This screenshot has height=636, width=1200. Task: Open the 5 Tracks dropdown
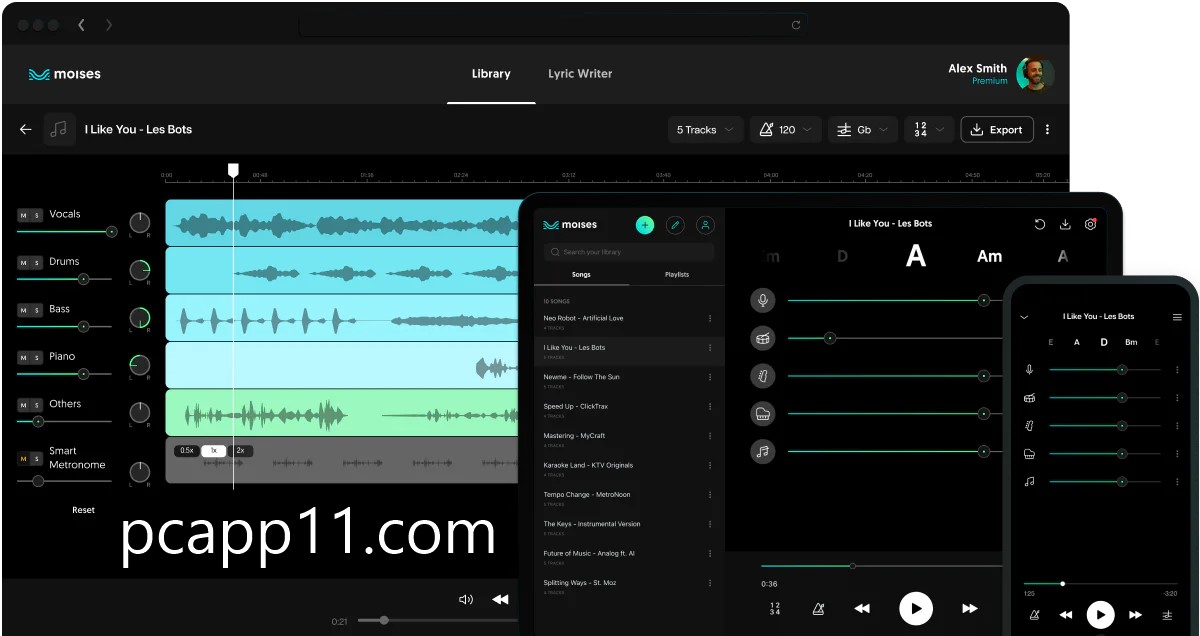point(705,130)
